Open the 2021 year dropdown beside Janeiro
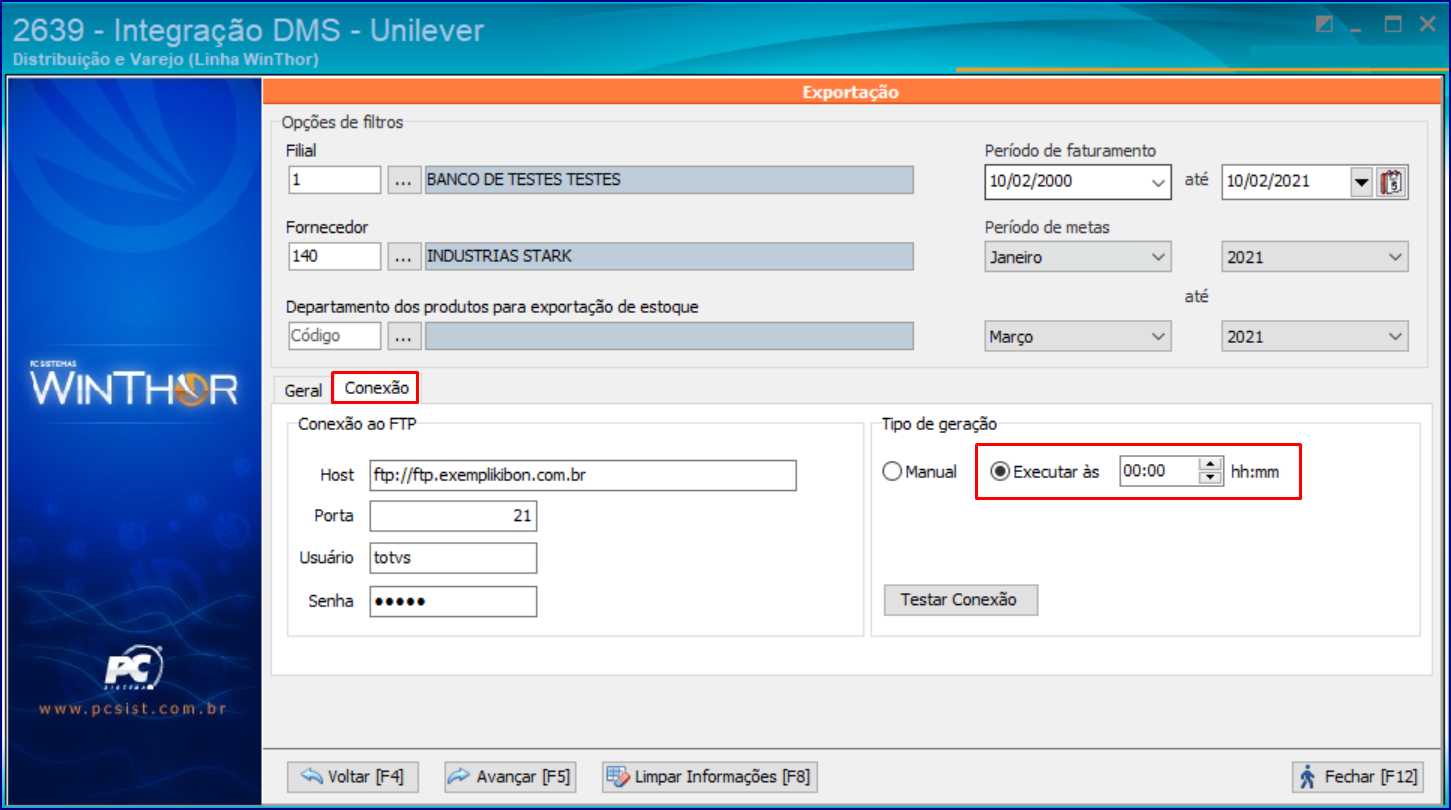The height and width of the screenshot is (810, 1451). coord(1315,257)
